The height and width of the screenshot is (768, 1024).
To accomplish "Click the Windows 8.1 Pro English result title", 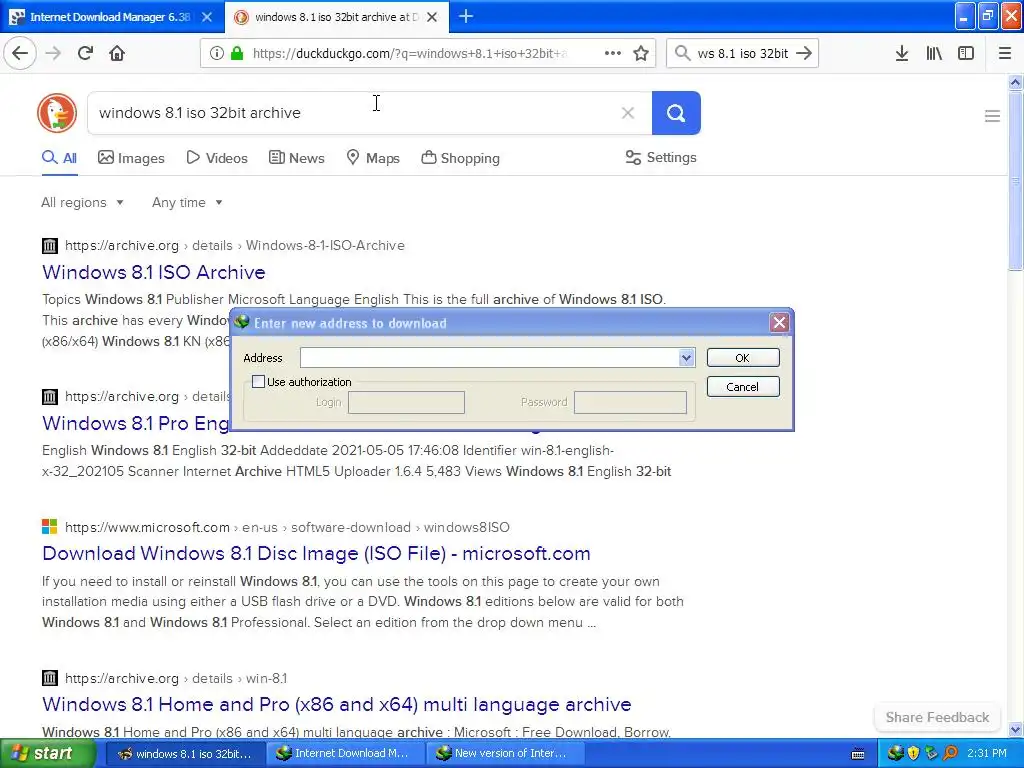I will (136, 423).
